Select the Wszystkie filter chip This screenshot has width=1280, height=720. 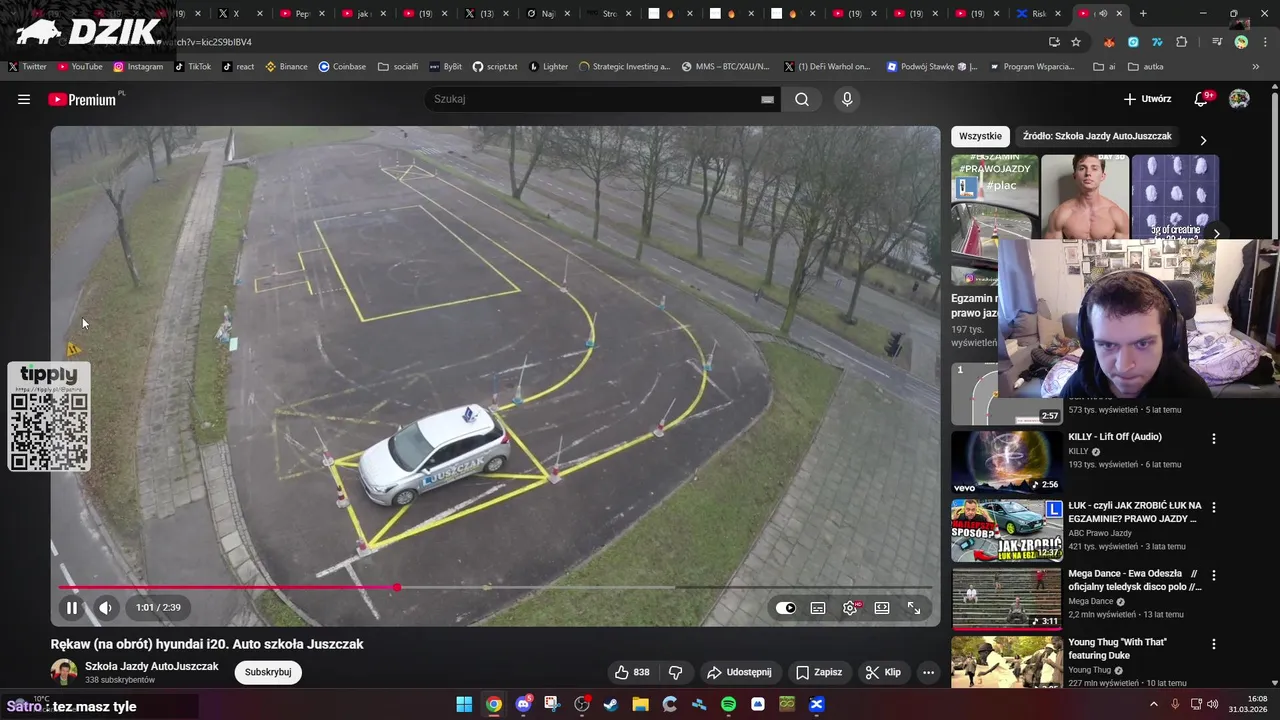pyautogui.click(x=980, y=136)
